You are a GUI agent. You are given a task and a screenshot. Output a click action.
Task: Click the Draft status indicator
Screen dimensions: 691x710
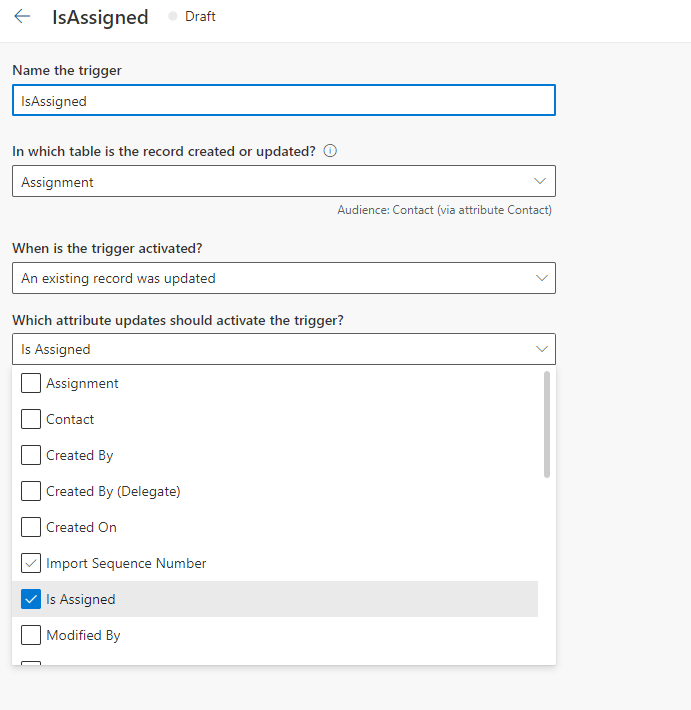192,17
